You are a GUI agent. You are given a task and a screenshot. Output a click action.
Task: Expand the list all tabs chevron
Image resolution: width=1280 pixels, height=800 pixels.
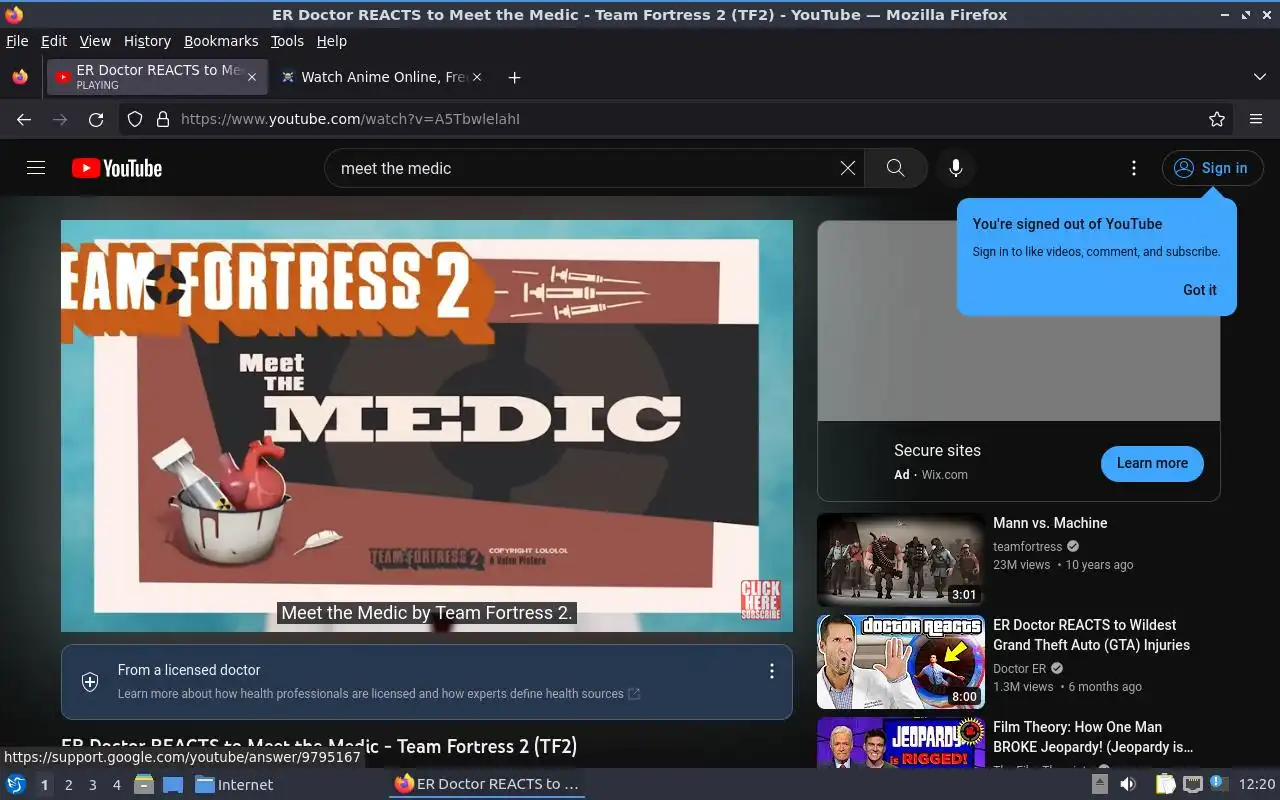click(x=1259, y=77)
